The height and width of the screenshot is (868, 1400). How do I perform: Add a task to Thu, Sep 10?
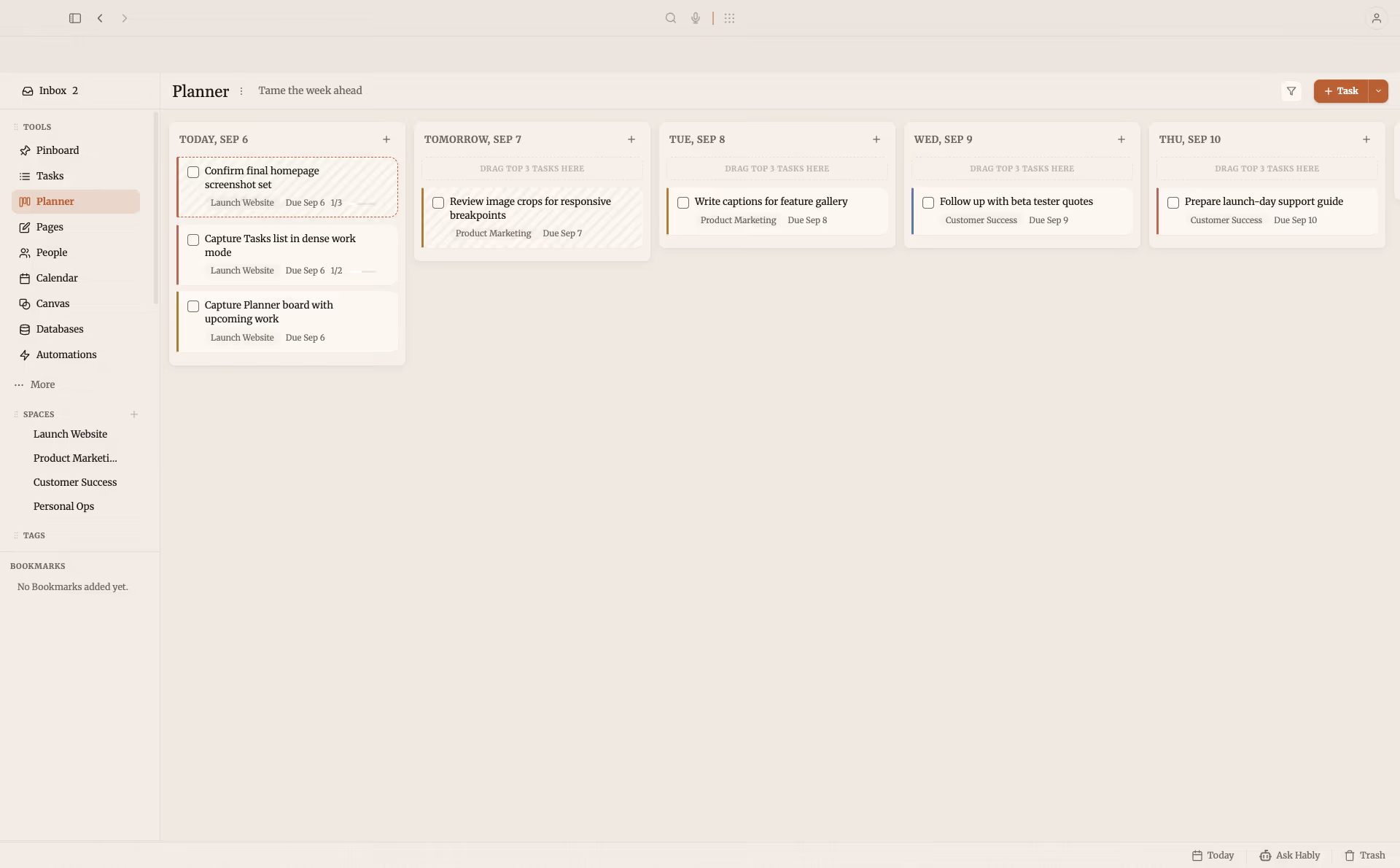click(x=1366, y=139)
